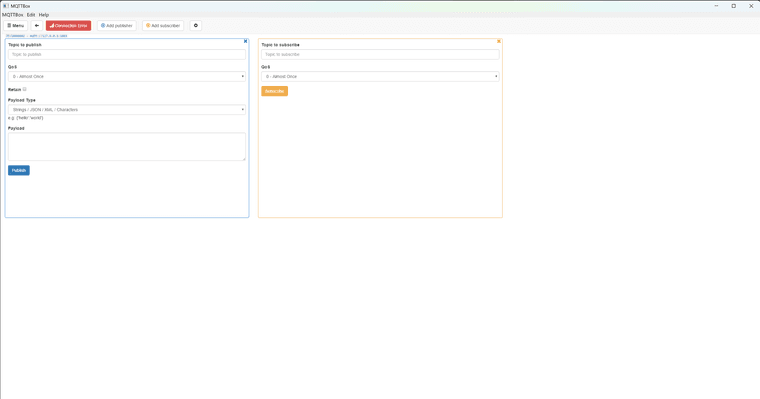This screenshot has width=760, height=399.
Task: Add a new publisher panel
Action: pyautogui.click(x=116, y=26)
